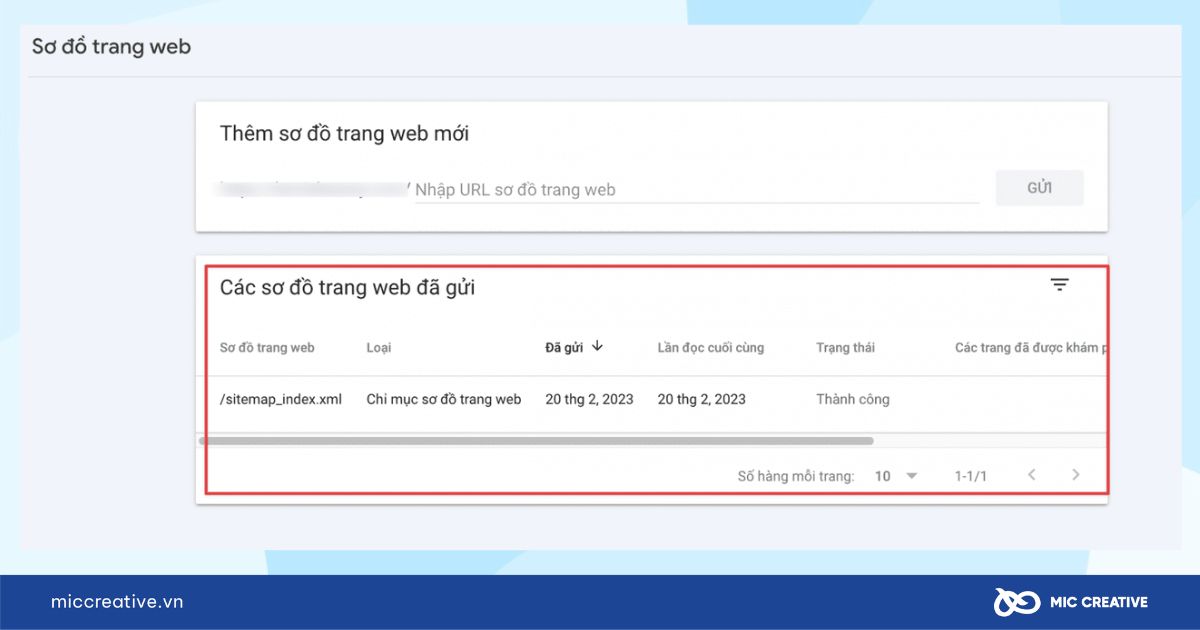
Task: Click the Số hàng mỗi trang label
Action: coord(796,476)
